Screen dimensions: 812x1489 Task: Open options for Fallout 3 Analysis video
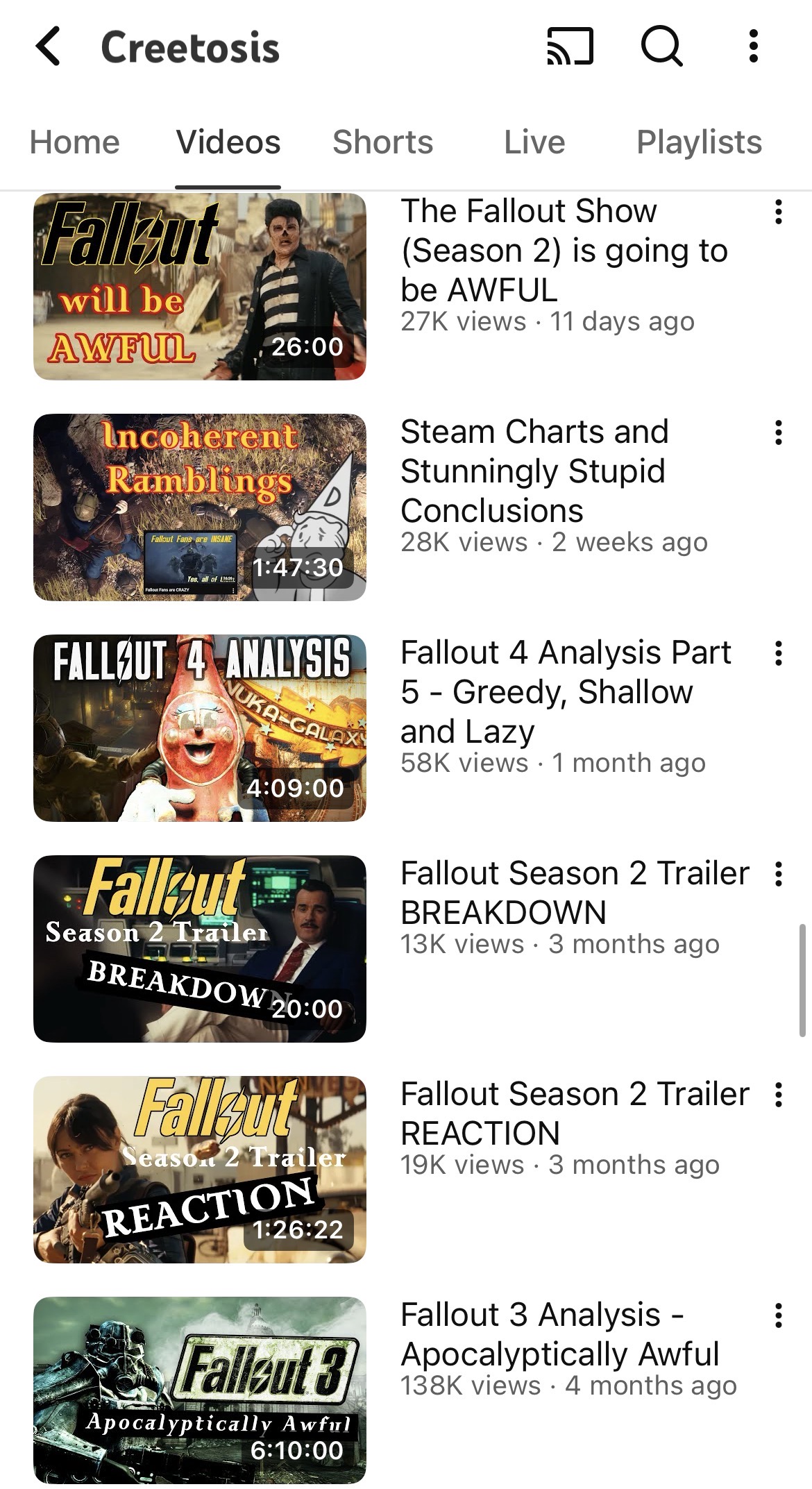point(779,1315)
